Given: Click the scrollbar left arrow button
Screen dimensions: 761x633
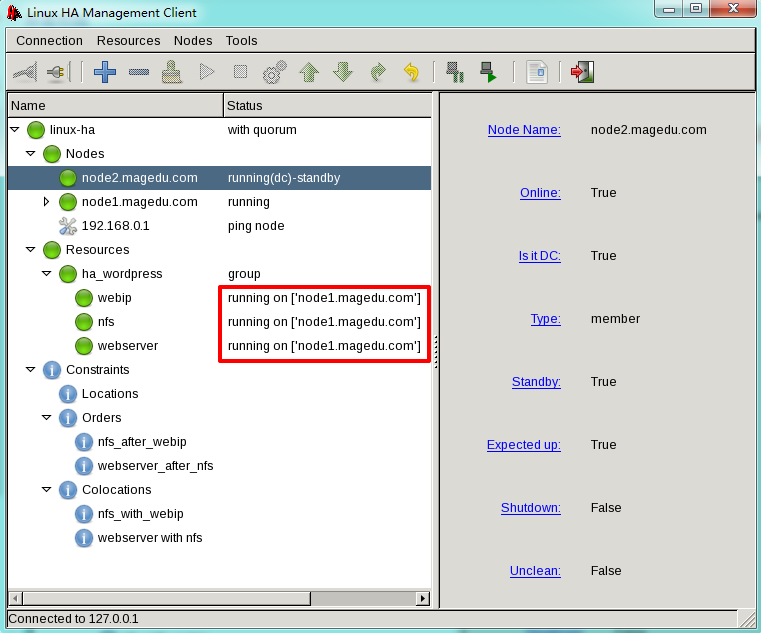Looking at the screenshot, I should [x=16, y=599].
